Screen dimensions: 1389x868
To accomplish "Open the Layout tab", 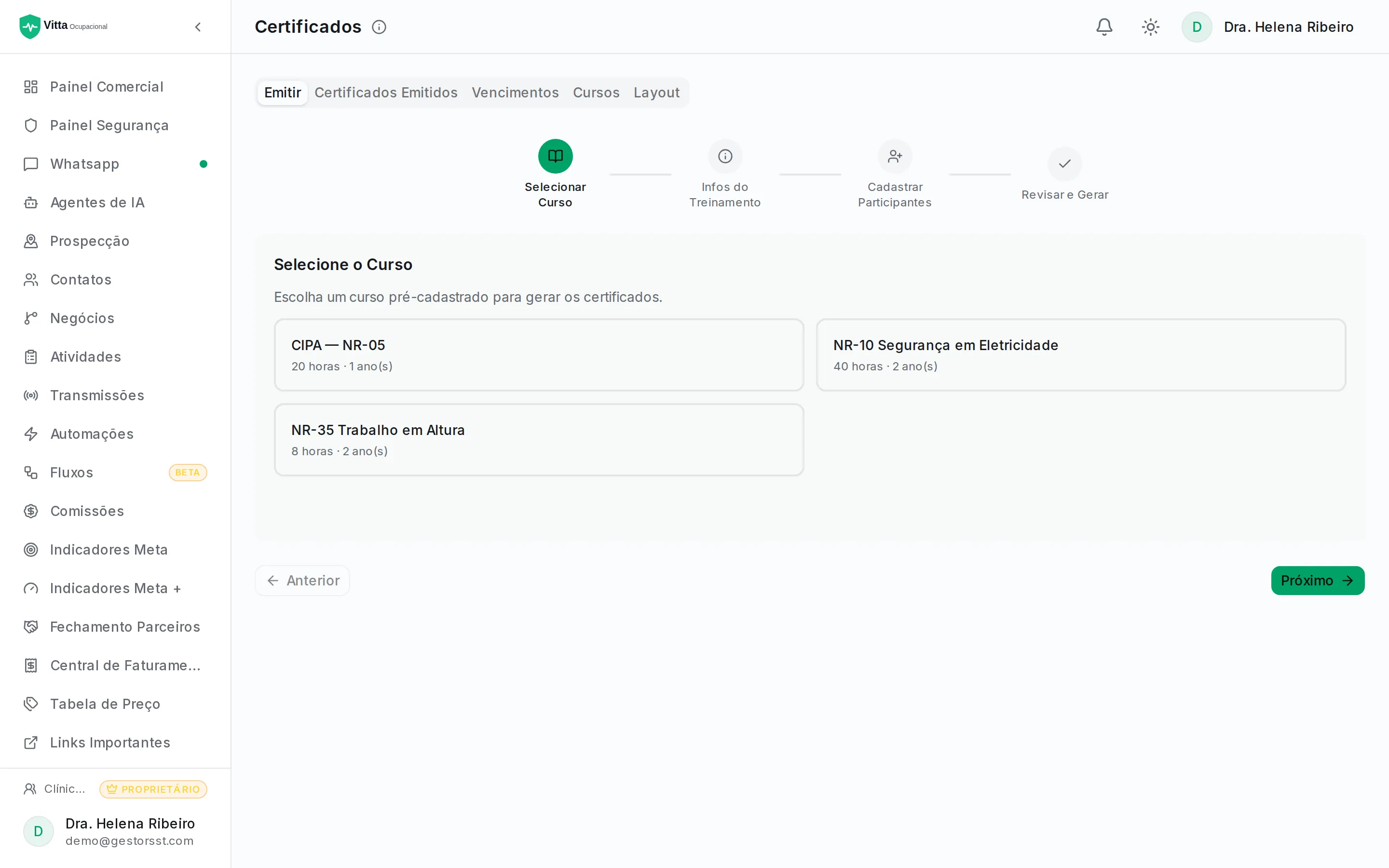I will [x=656, y=93].
